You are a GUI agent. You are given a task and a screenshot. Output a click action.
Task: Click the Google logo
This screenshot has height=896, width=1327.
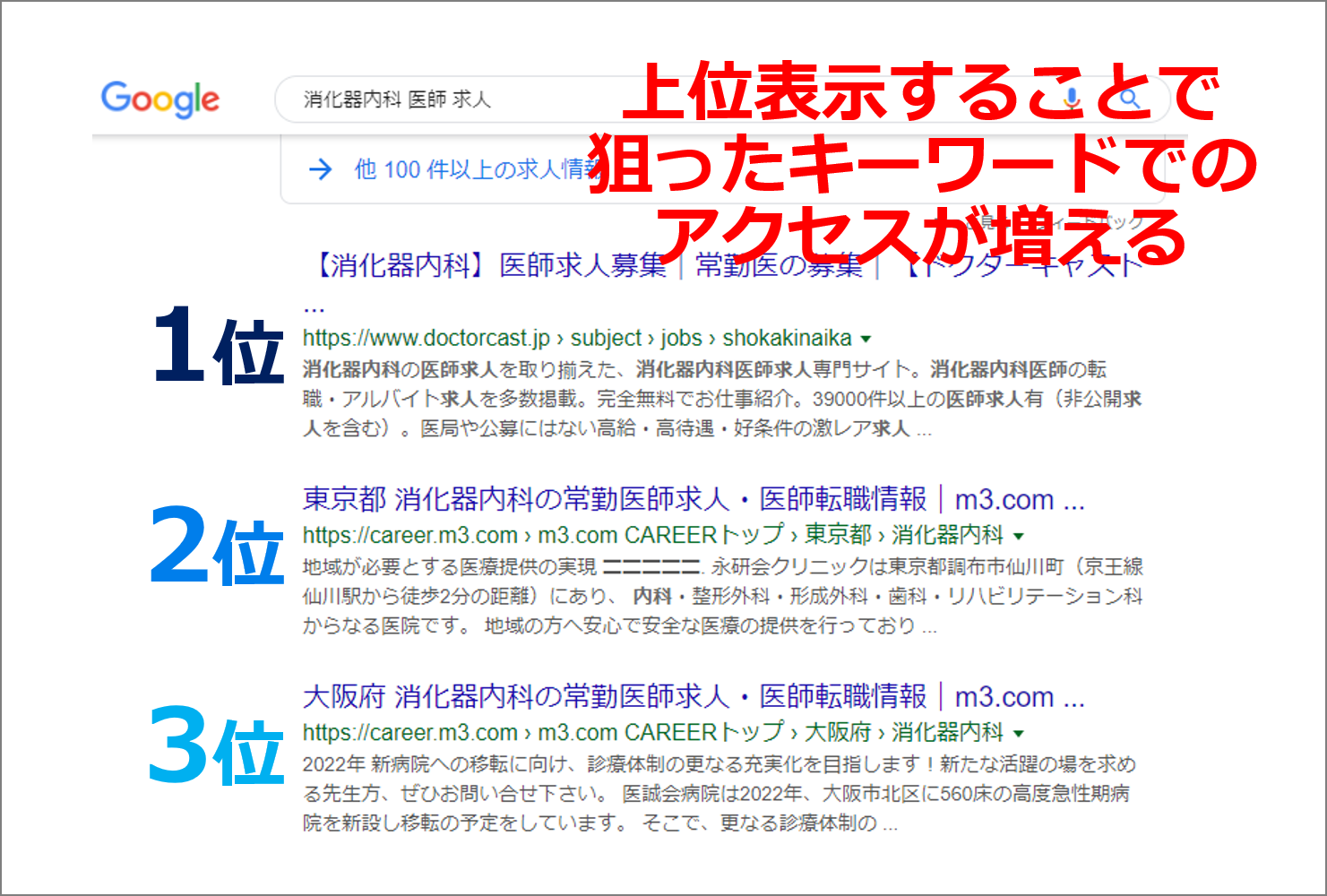(x=160, y=99)
